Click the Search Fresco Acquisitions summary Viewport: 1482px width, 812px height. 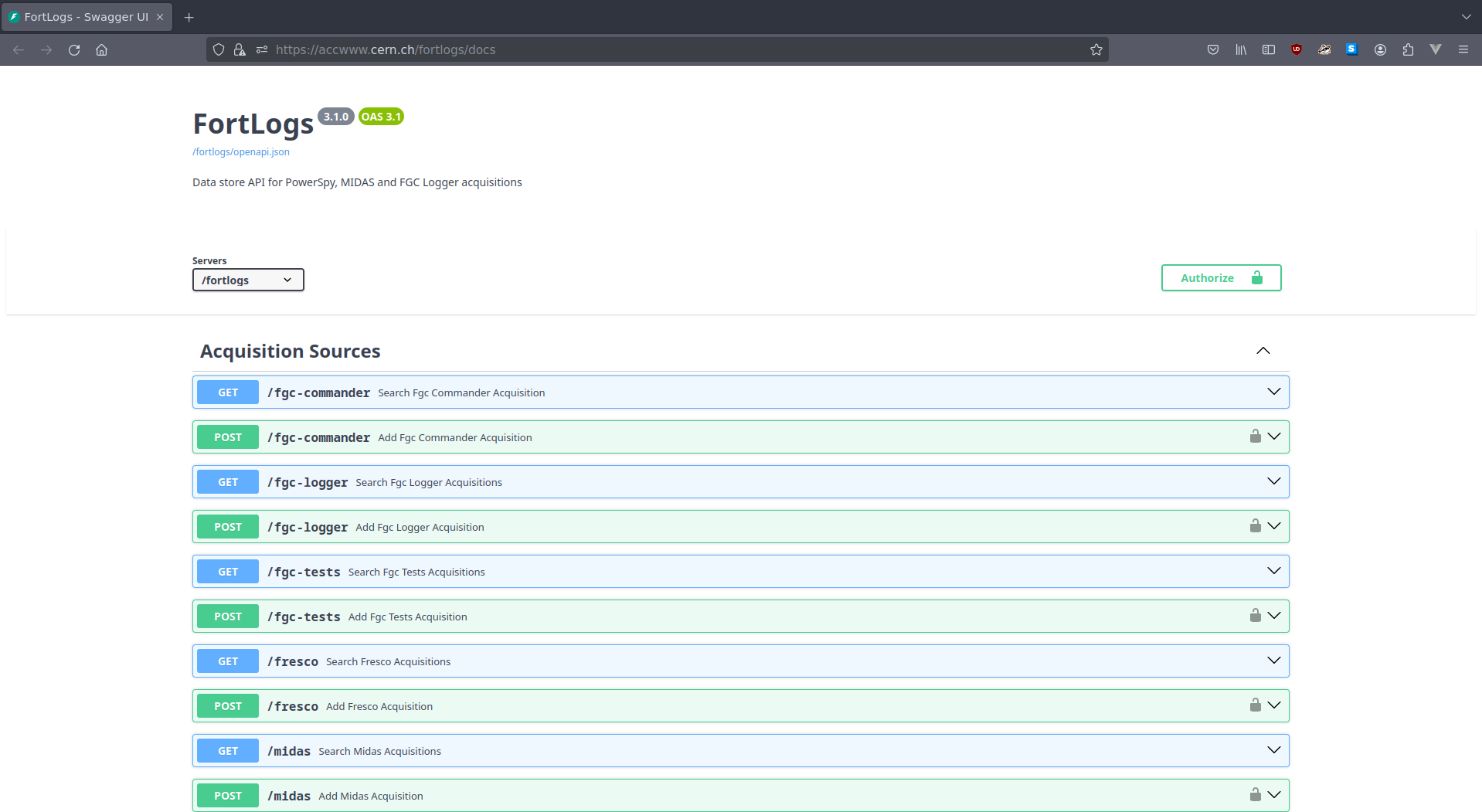click(388, 661)
